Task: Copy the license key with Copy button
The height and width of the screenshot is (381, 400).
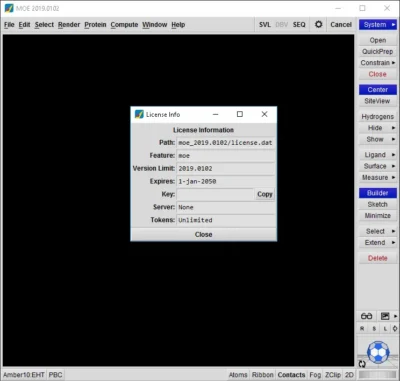Action: [265, 194]
